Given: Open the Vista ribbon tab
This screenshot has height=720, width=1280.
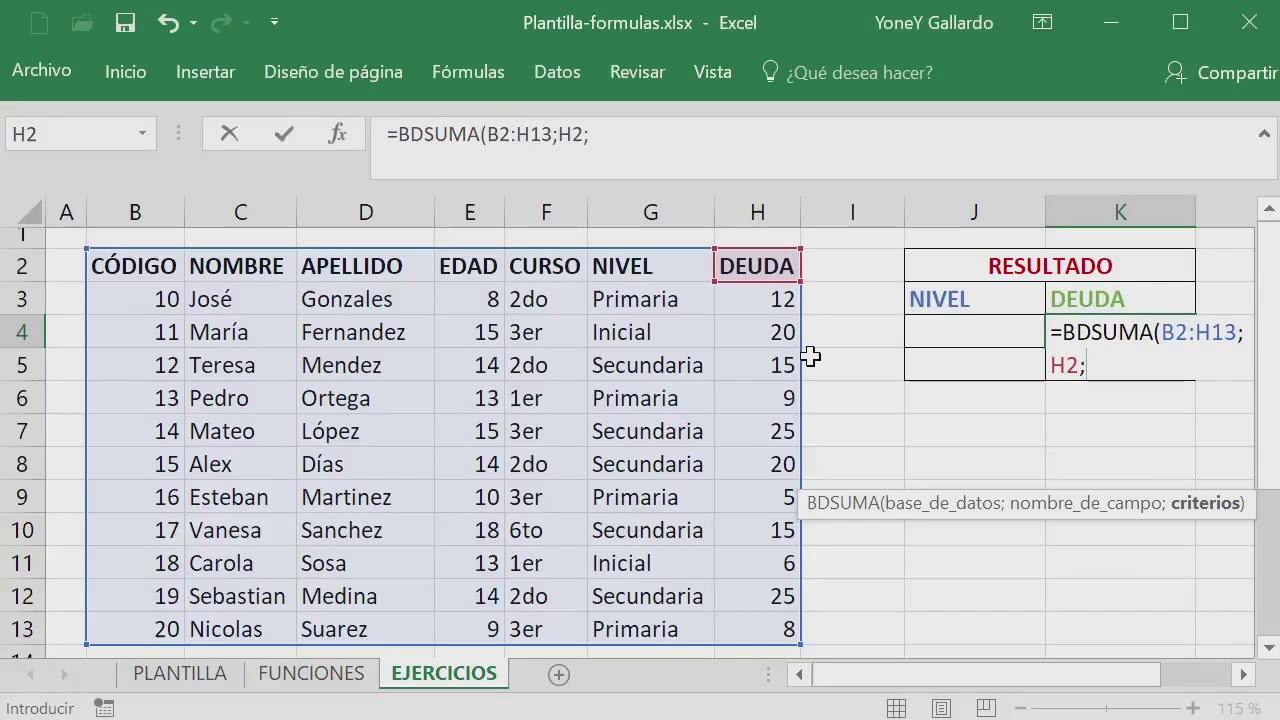Looking at the screenshot, I should click(713, 72).
